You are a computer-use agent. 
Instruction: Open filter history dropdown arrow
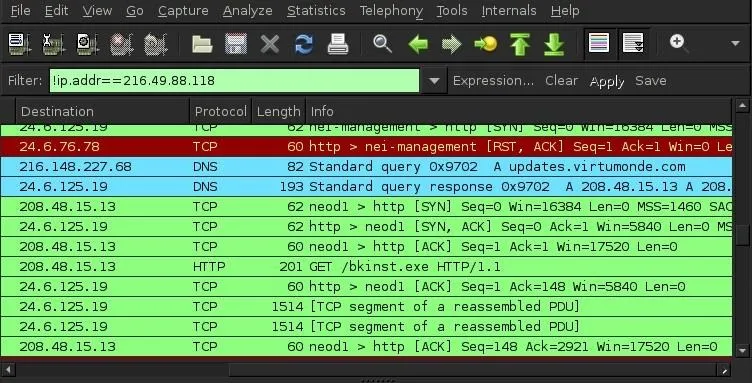[434, 81]
